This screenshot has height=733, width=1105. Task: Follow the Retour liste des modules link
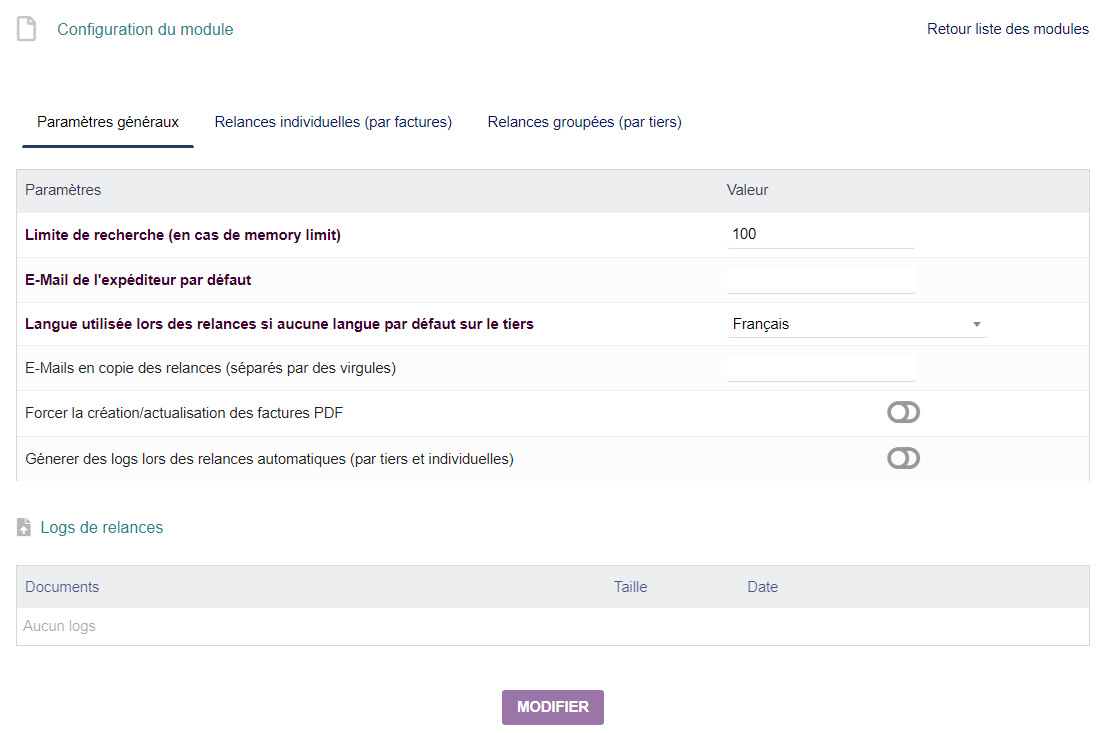pyautogui.click(x=1008, y=28)
